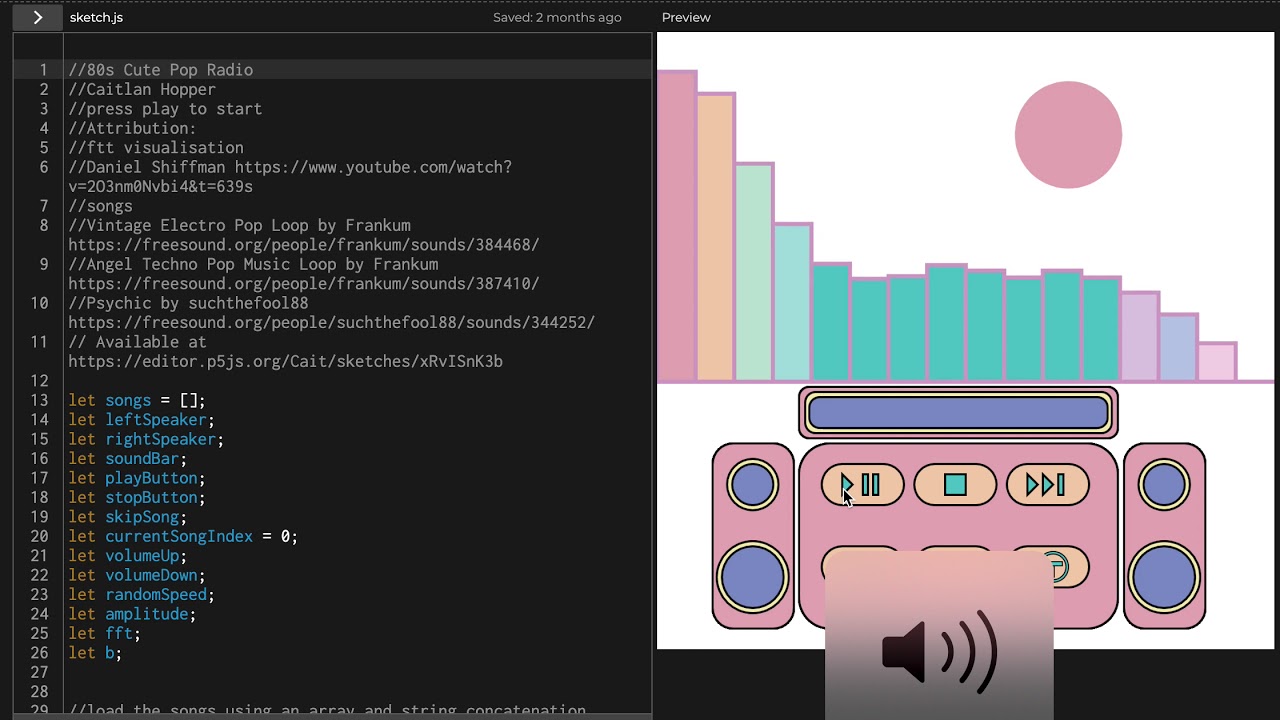Click the 'let playButton;' line
The image size is (1280, 720).
pos(137,478)
